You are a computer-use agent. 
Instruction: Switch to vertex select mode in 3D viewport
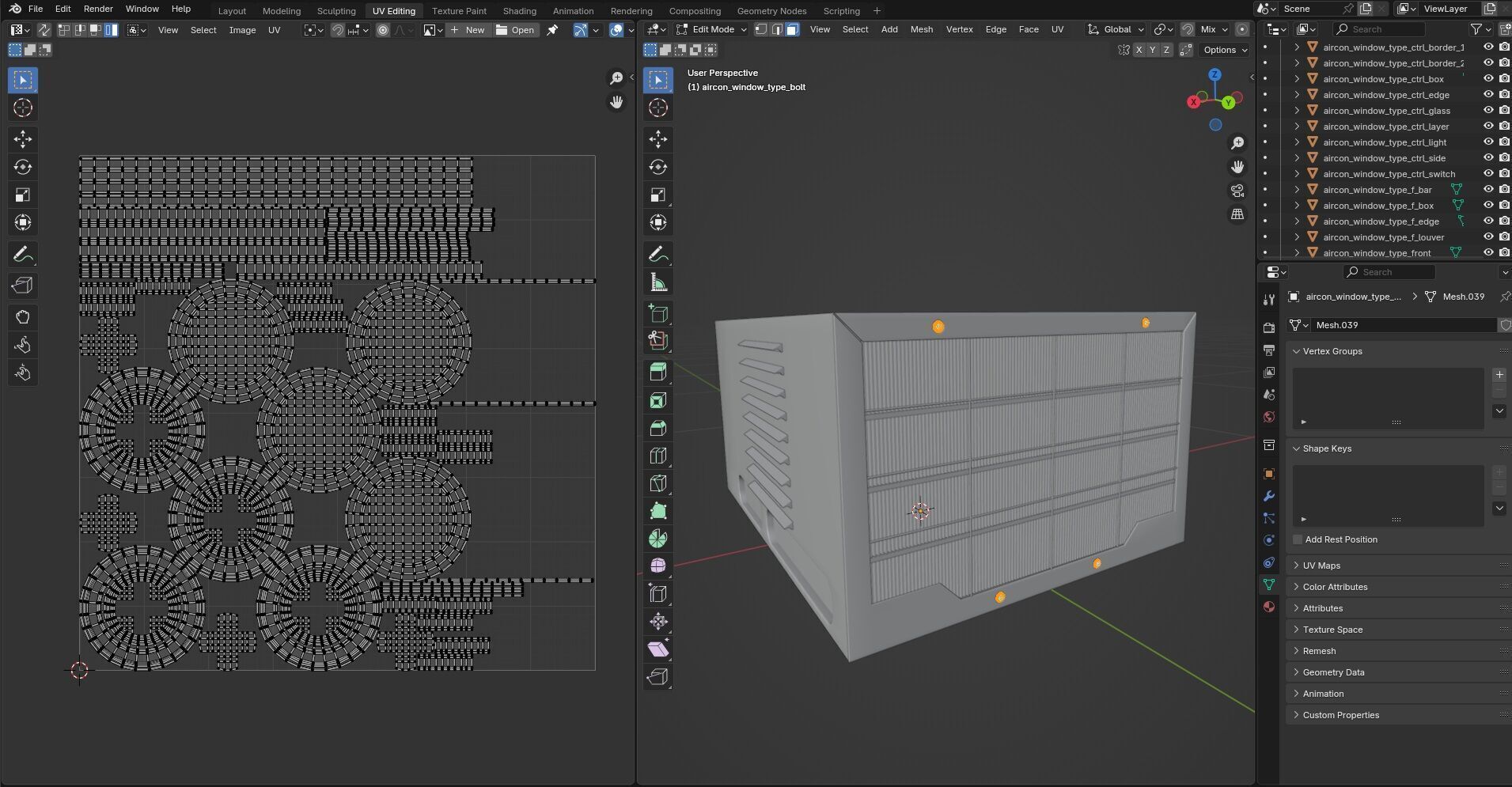click(761, 29)
